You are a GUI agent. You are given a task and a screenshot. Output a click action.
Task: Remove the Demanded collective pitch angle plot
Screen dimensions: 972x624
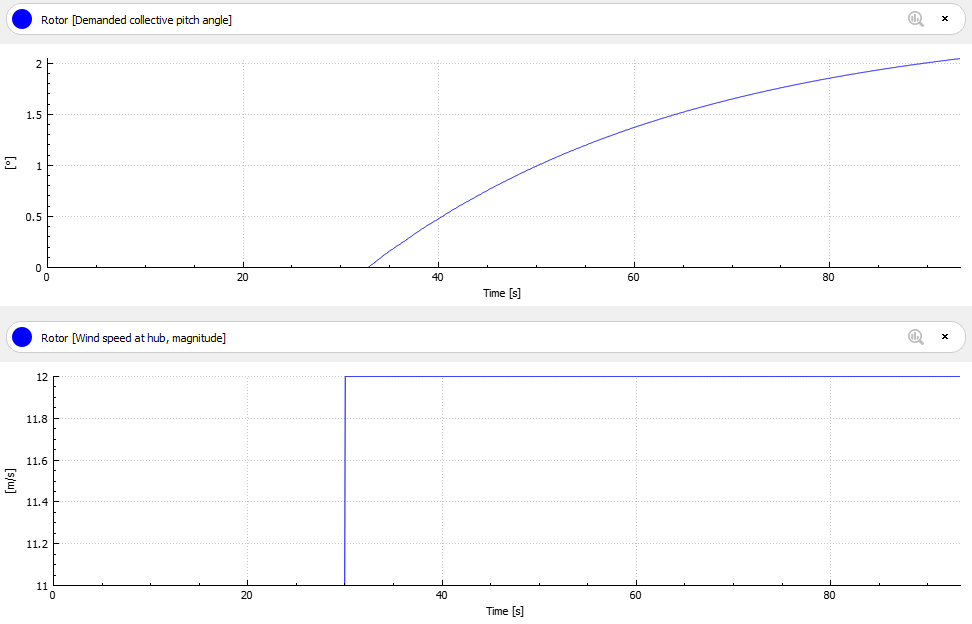(945, 19)
